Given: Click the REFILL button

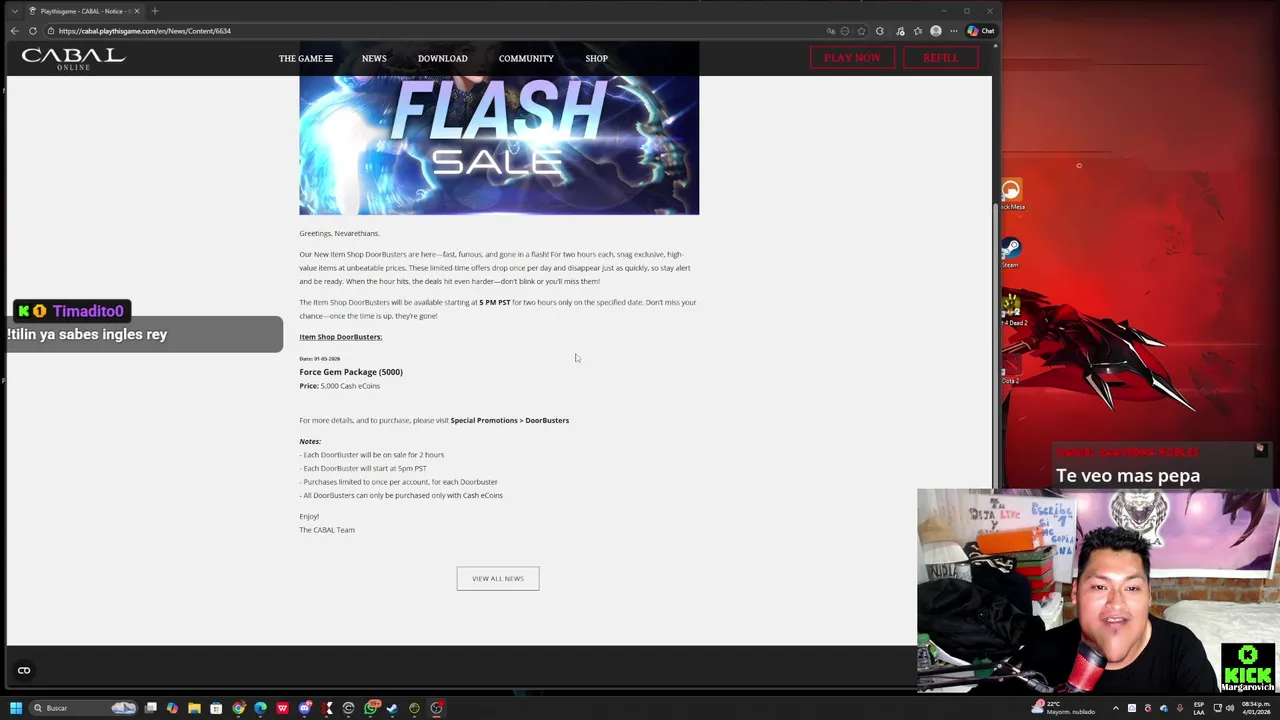Looking at the screenshot, I should click(940, 58).
